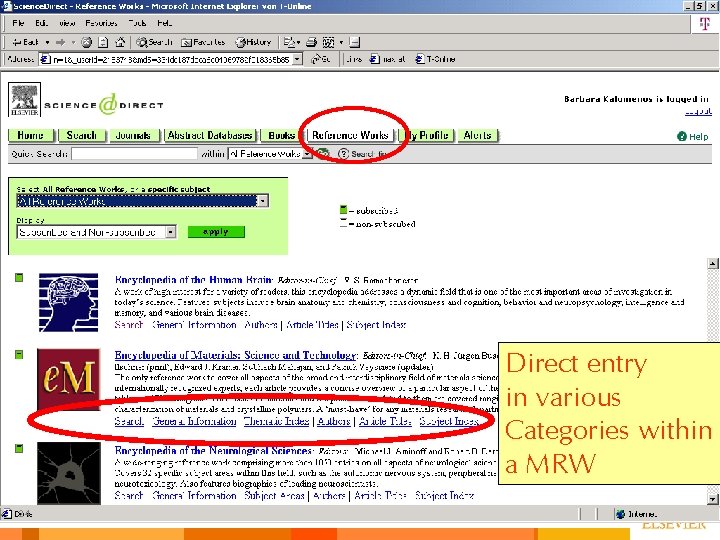Click the green apply button
Viewport: 720px width, 540px height.
216,232
